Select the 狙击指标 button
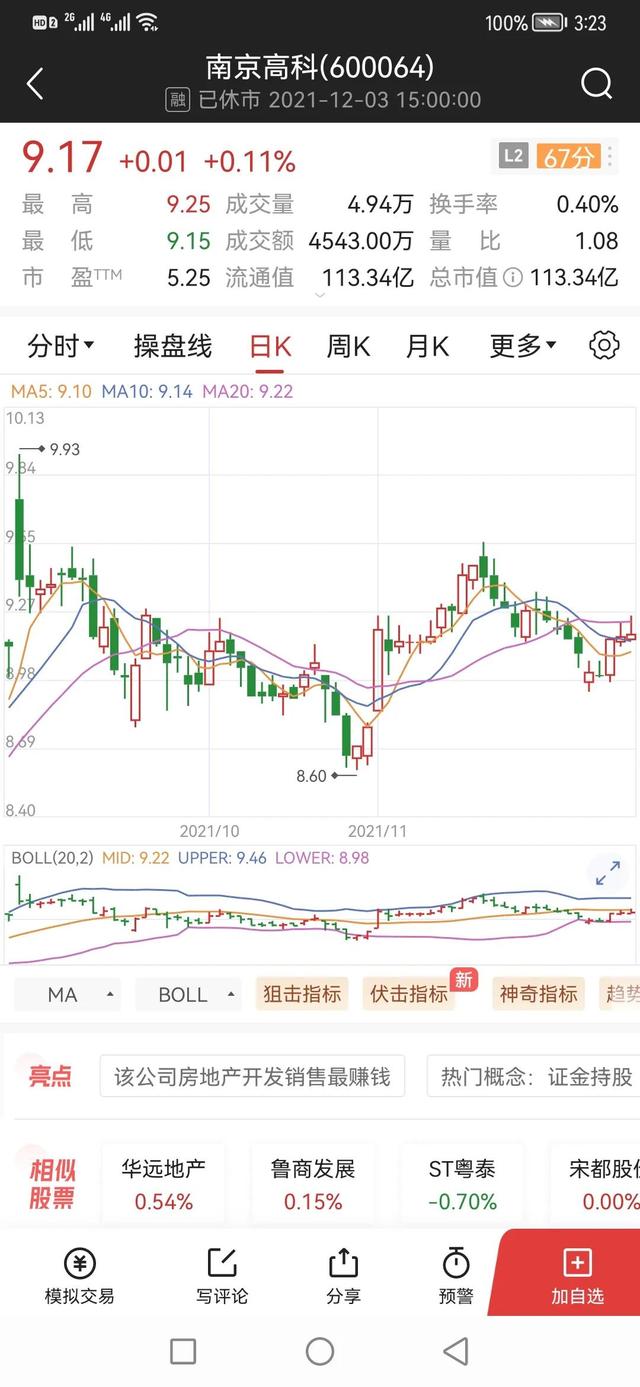This screenshot has width=640, height=1387. click(x=302, y=994)
